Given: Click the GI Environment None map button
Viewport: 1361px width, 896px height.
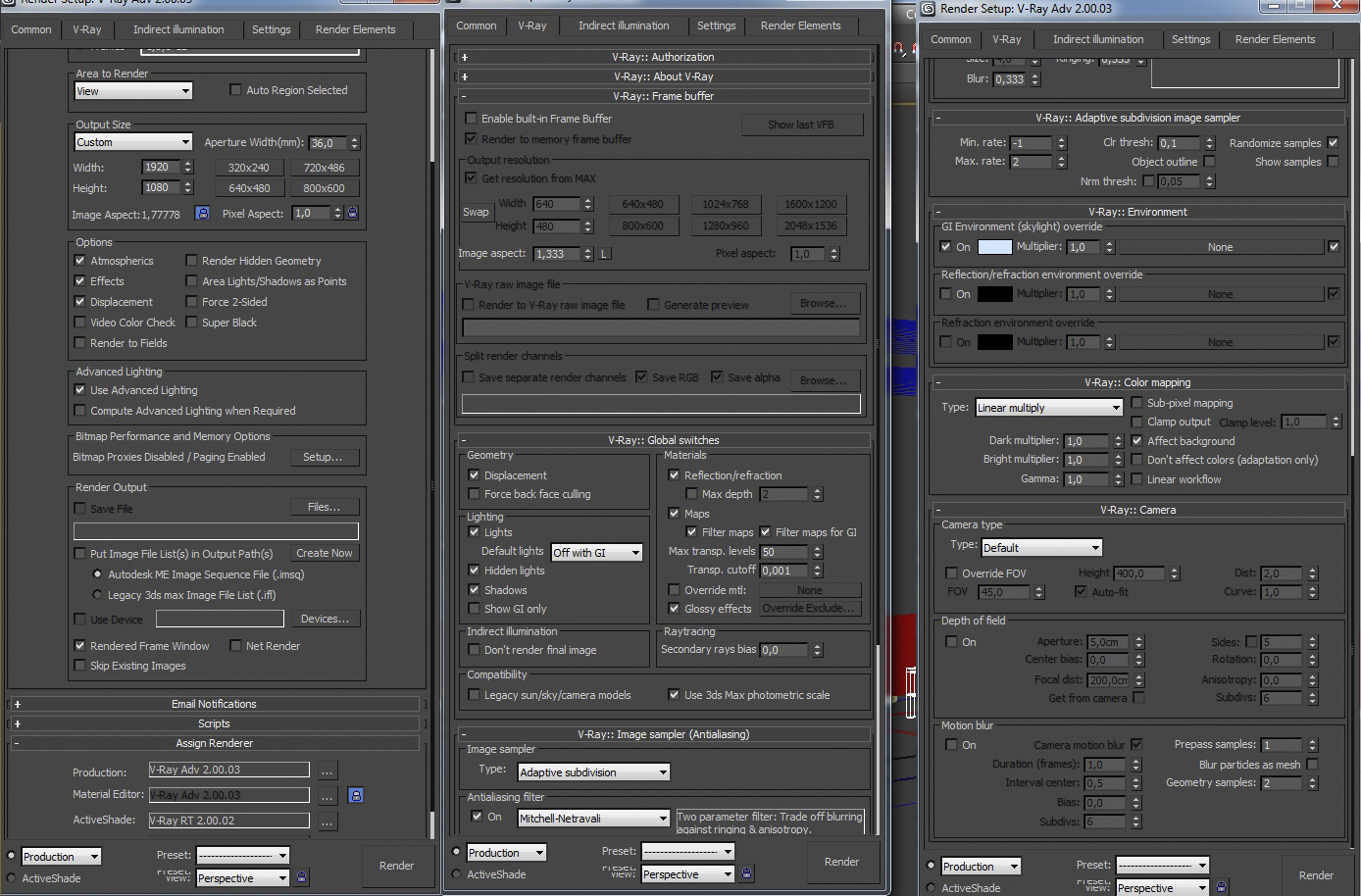Looking at the screenshot, I should tap(1221, 247).
